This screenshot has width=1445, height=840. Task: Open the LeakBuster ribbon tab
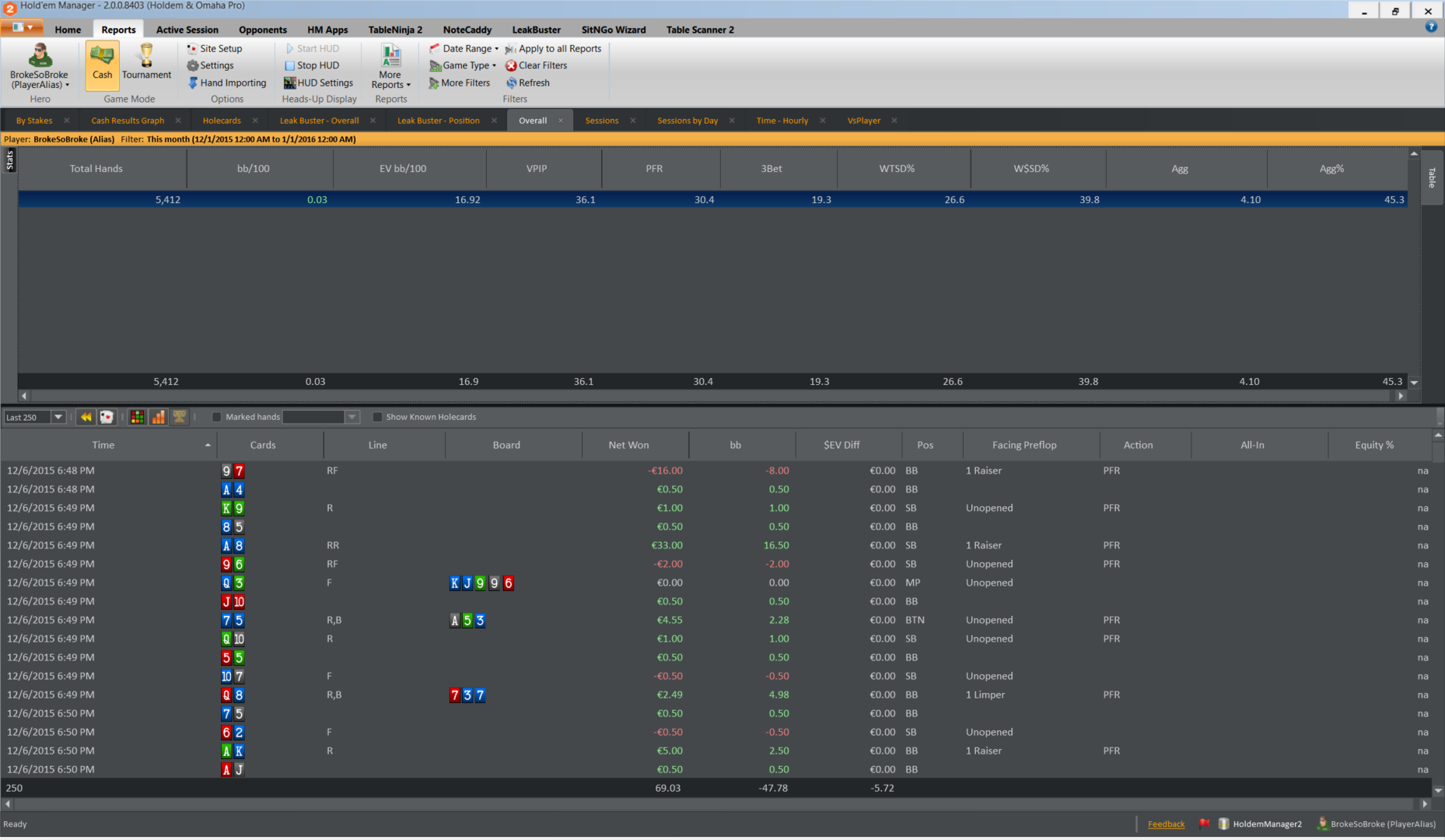click(537, 30)
